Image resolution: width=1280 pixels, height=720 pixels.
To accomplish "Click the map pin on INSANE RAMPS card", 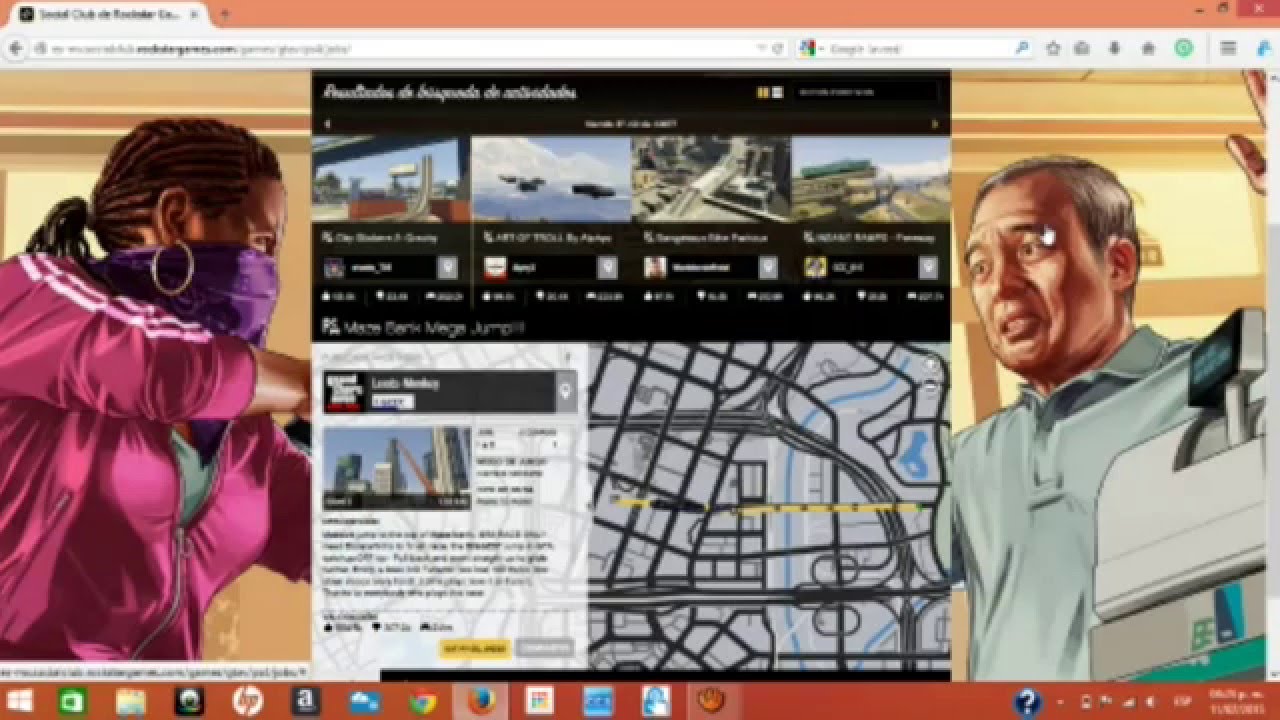I will pos(928,267).
